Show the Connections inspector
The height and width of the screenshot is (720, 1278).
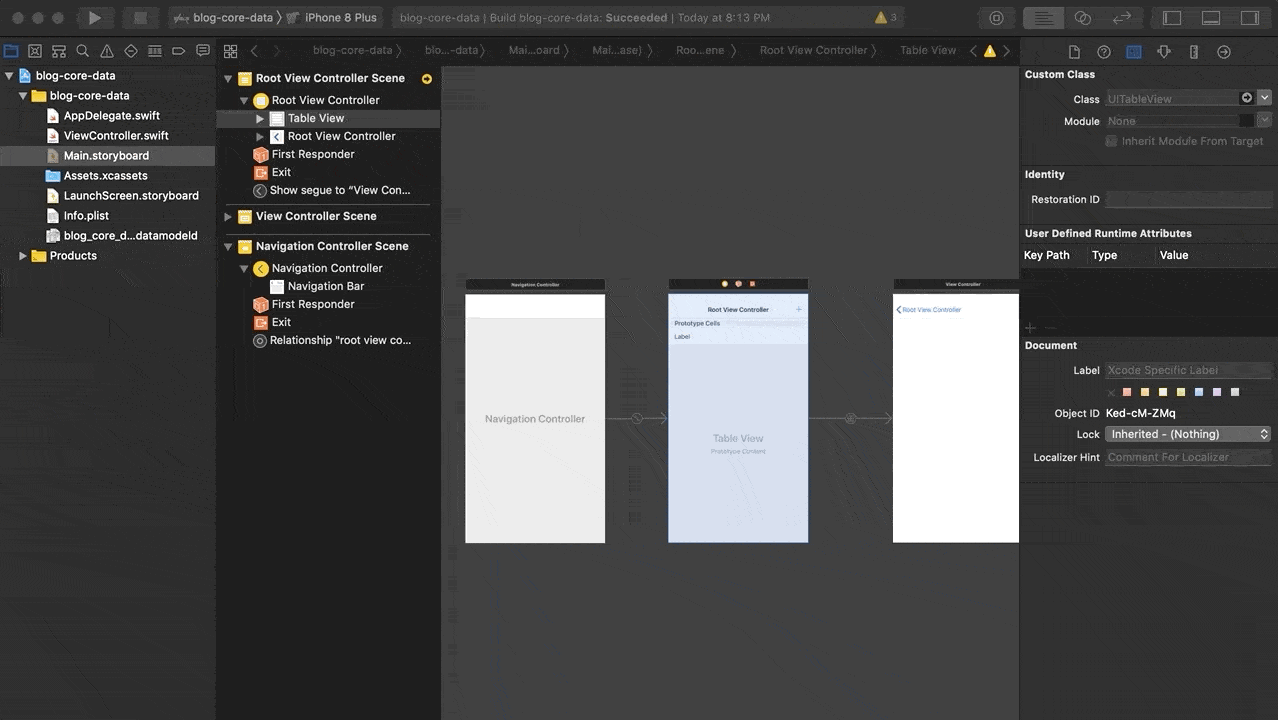pyautogui.click(x=1224, y=52)
